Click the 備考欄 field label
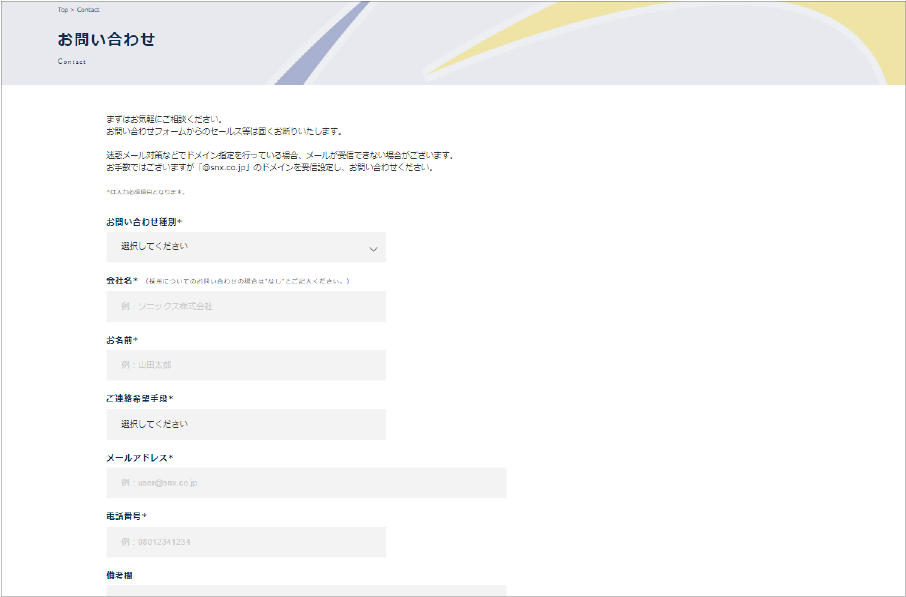 pyautogui.click(x=120, y=575)
